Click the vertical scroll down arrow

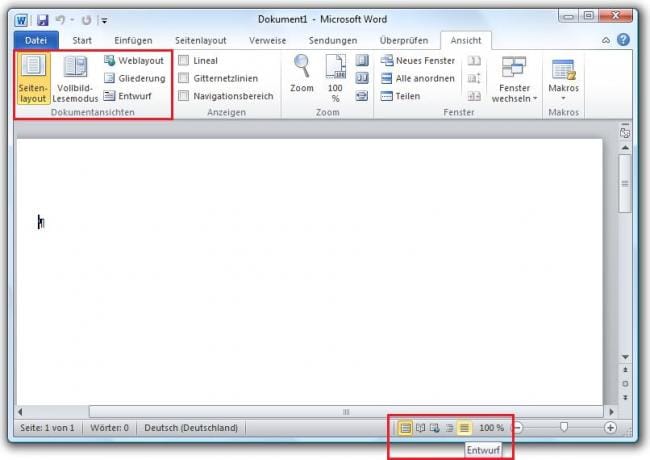pos(625,357)
